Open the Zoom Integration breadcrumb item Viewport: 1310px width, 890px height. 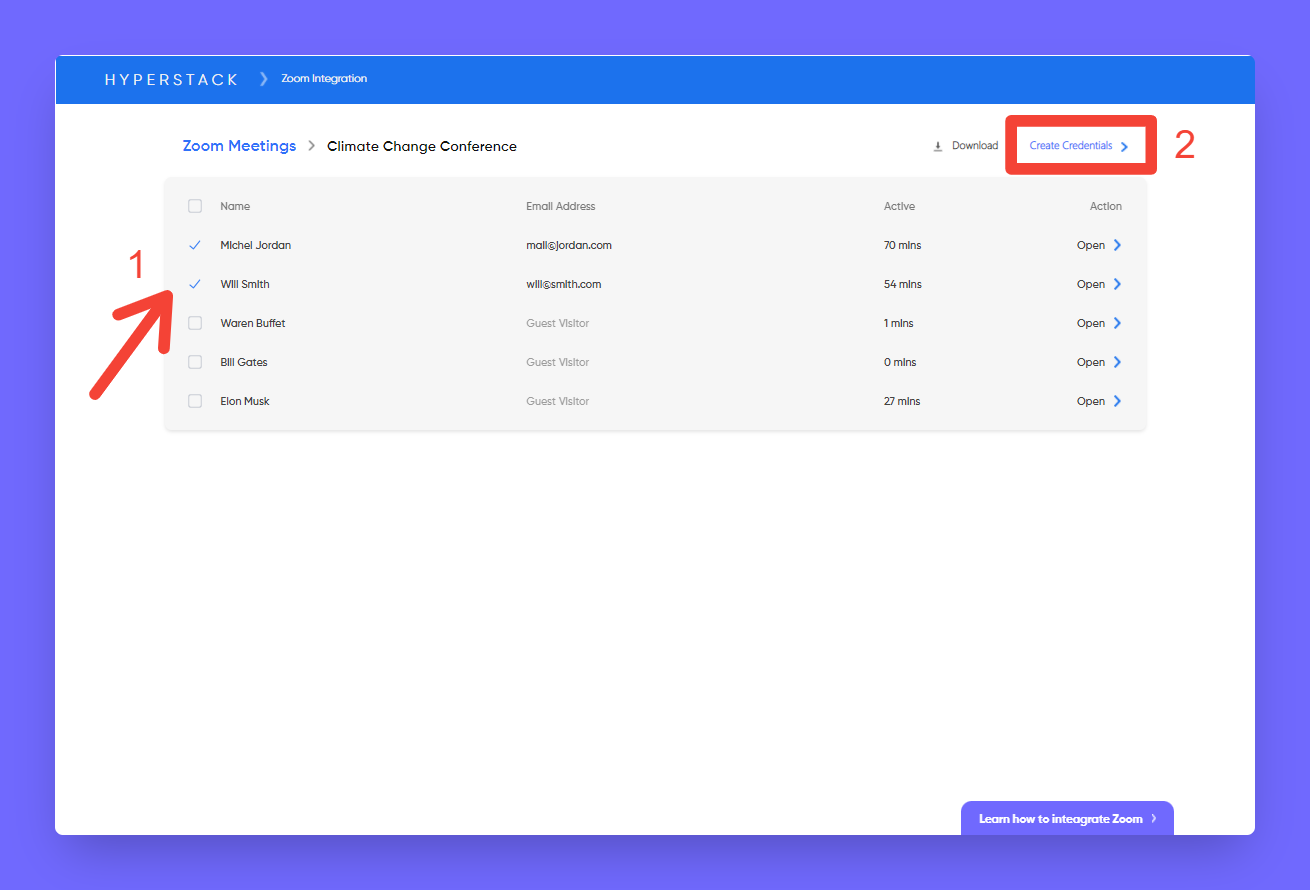324,79
